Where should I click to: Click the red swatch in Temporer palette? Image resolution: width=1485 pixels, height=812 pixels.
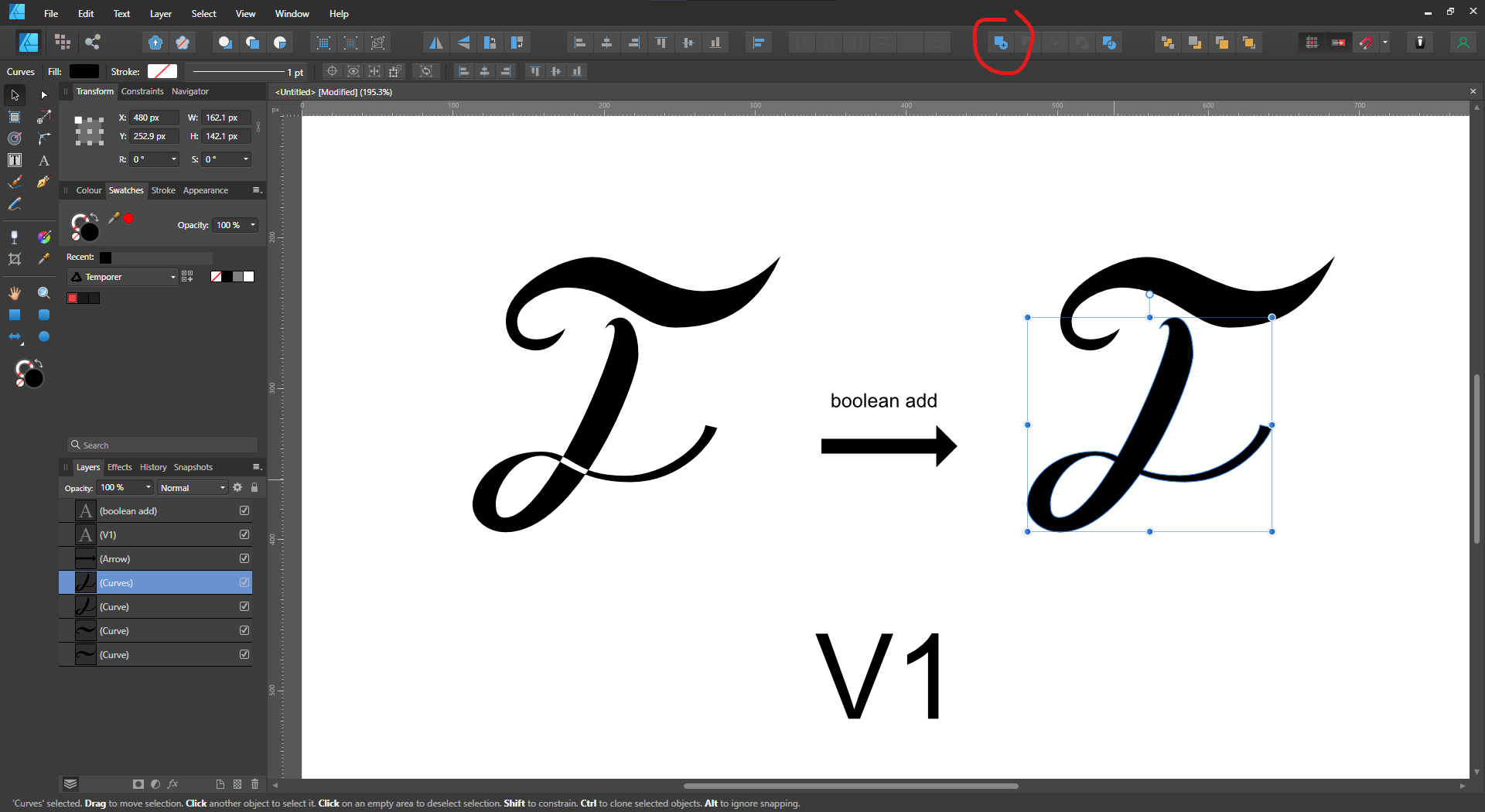click(x=73, y=299)
